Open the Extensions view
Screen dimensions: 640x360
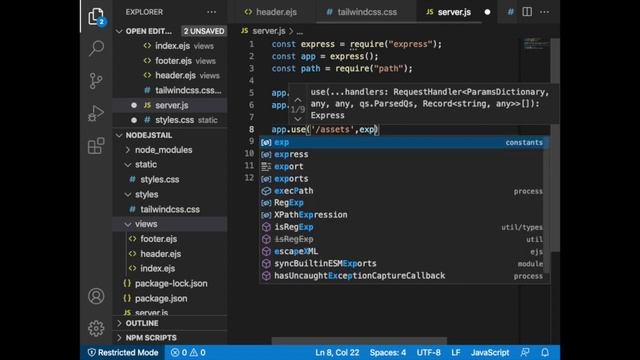click(x=96, y=146)
